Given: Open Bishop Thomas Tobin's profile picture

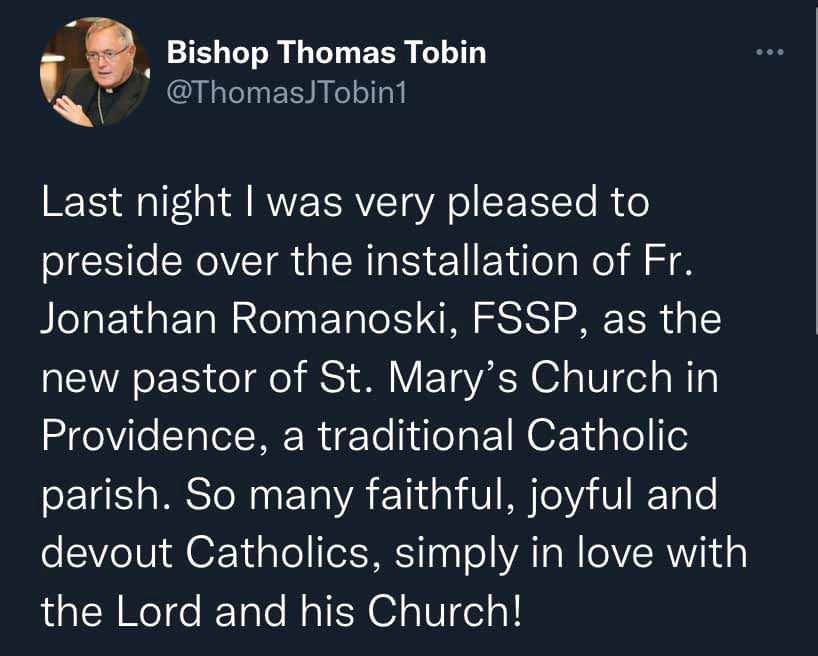Looking at the screenshot, I should [x=95, y=72].
